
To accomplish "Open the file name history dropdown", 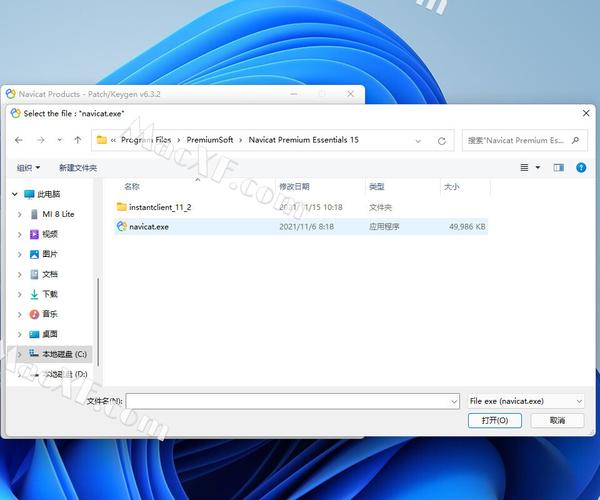I will point(454,401).
